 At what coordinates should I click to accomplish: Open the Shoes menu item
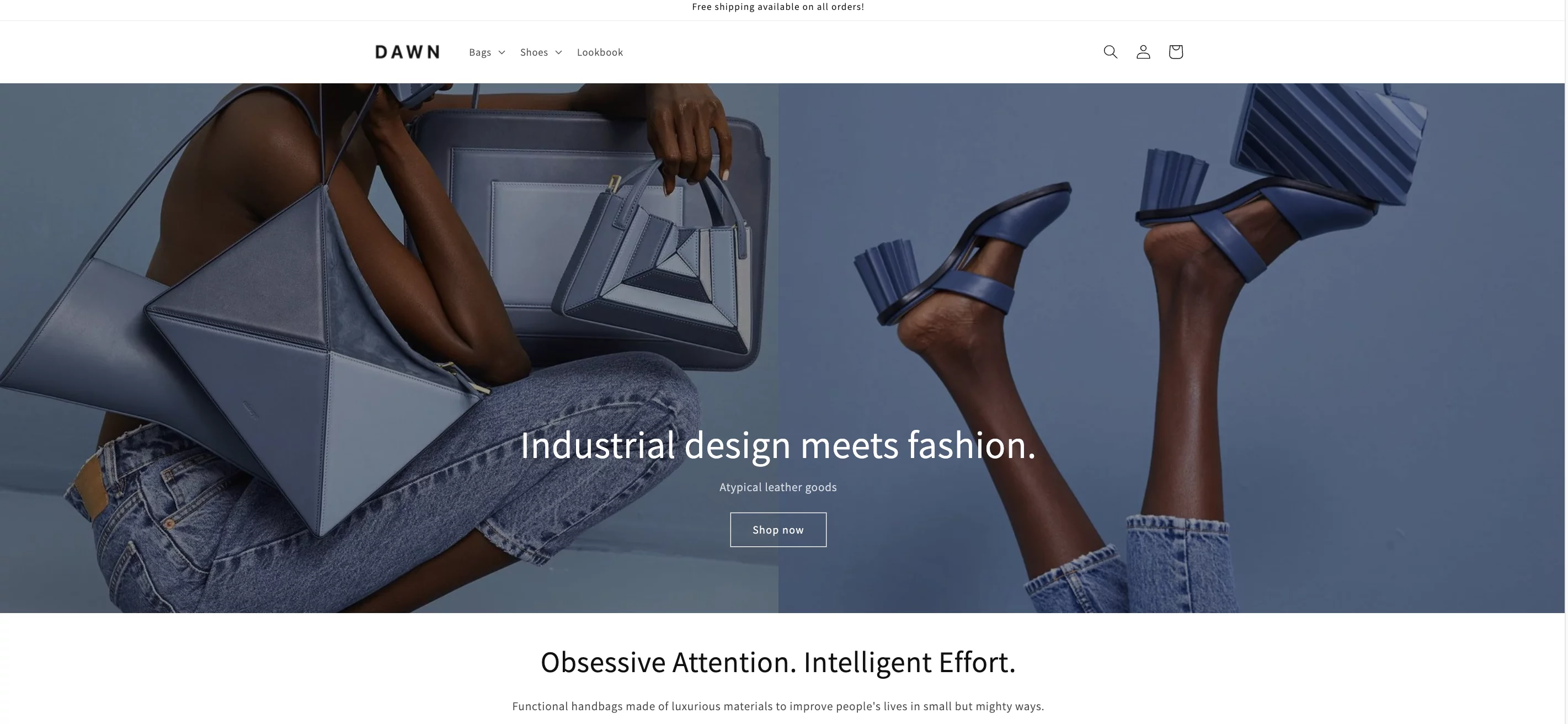point(541,52)
